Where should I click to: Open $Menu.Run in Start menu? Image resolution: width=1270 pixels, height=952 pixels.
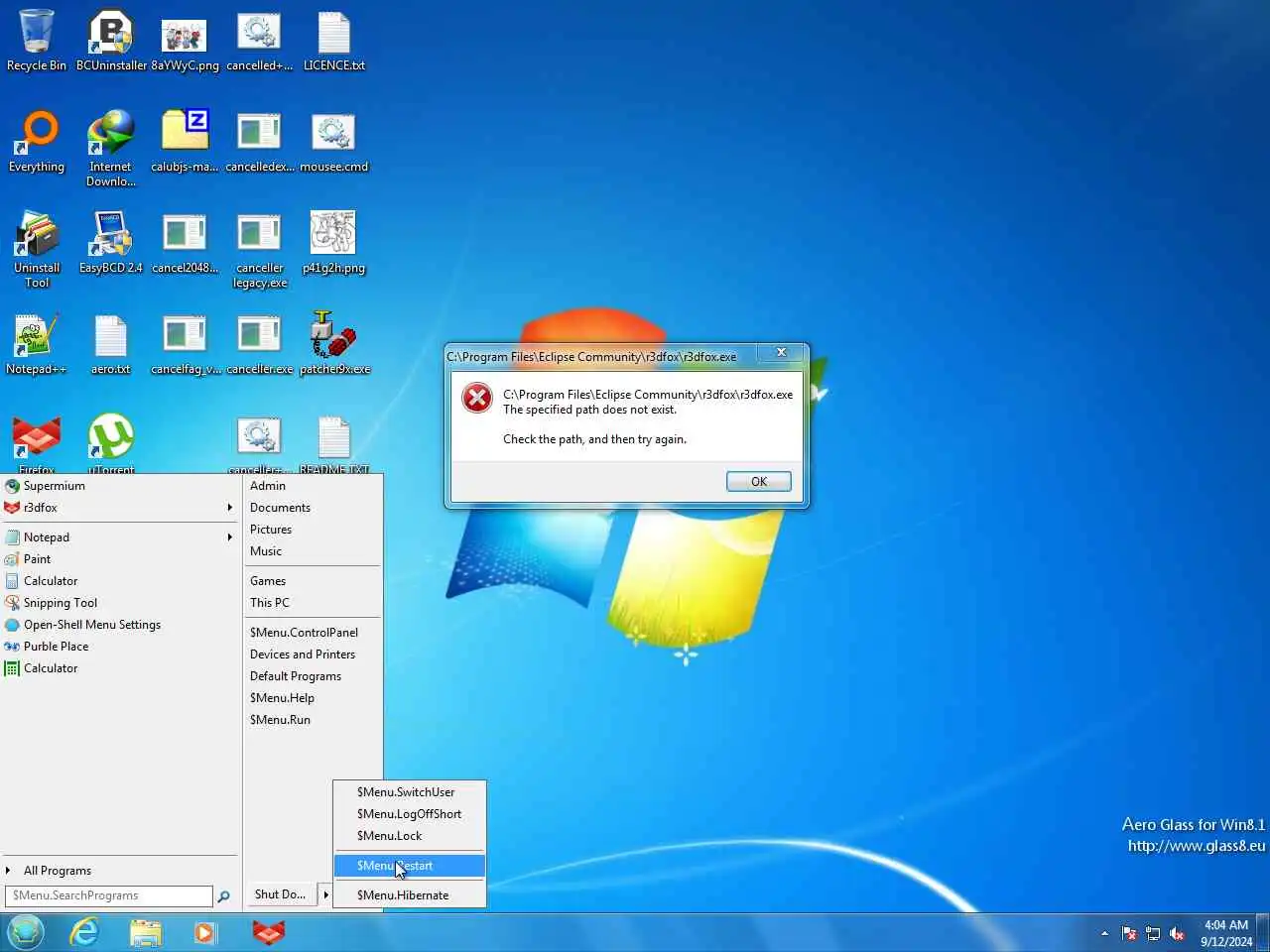pos(313,720)
